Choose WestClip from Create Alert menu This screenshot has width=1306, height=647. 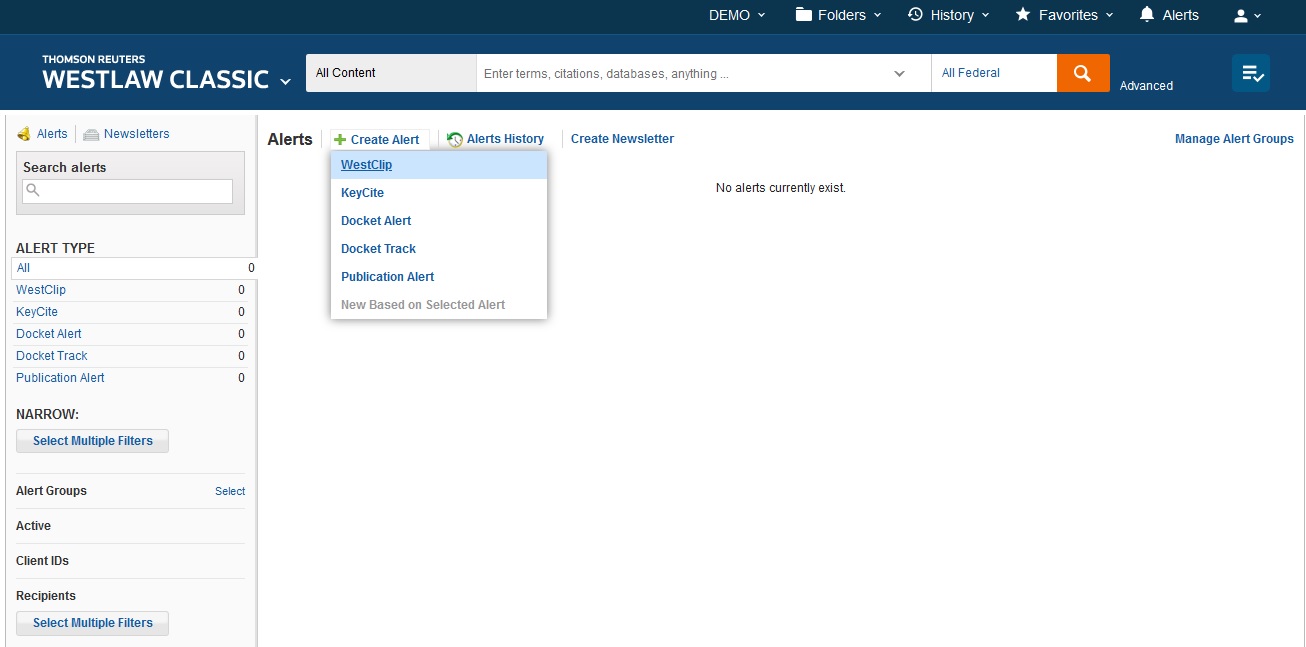coord(366,165)
